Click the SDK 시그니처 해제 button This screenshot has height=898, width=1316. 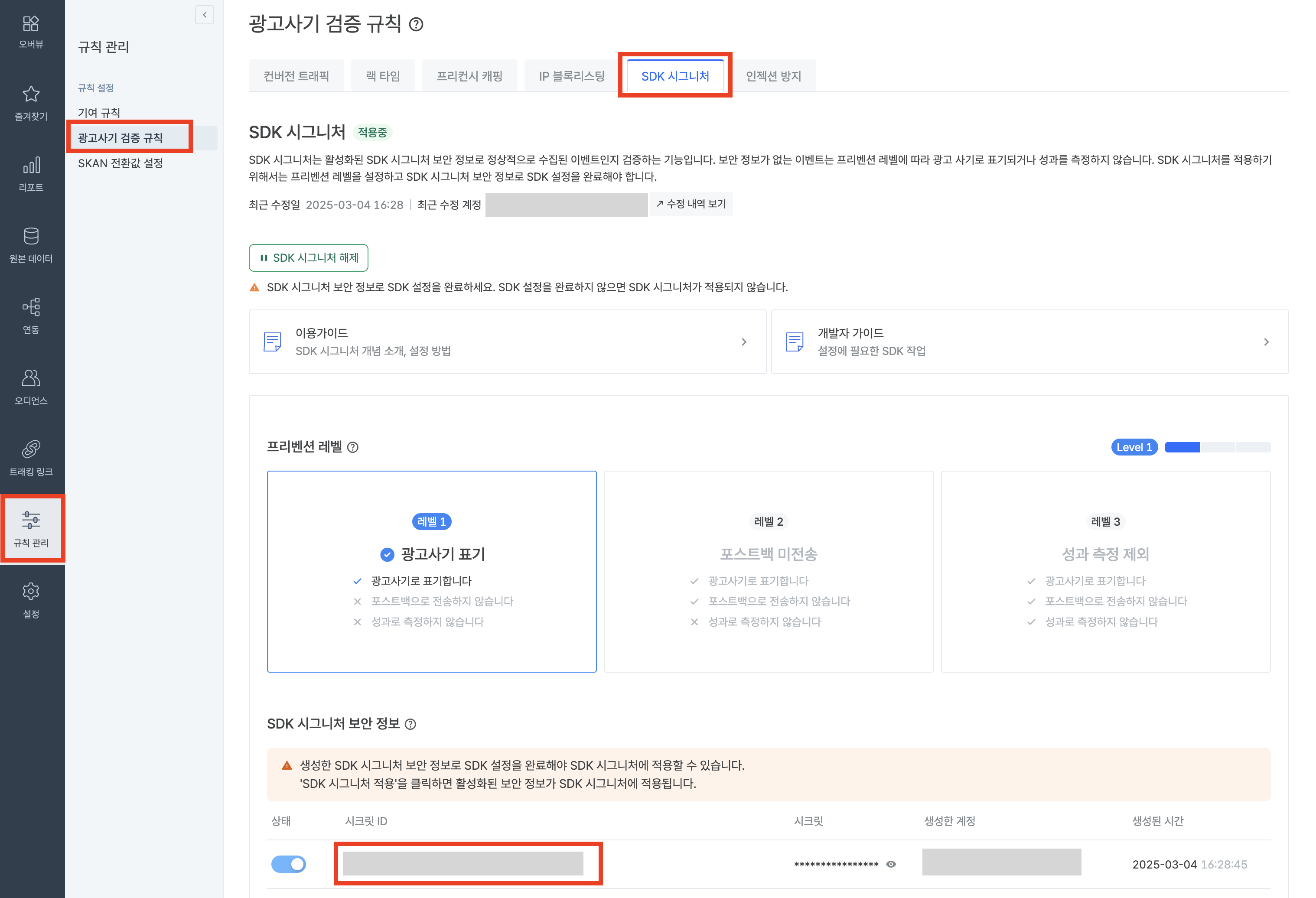[309, 258]
